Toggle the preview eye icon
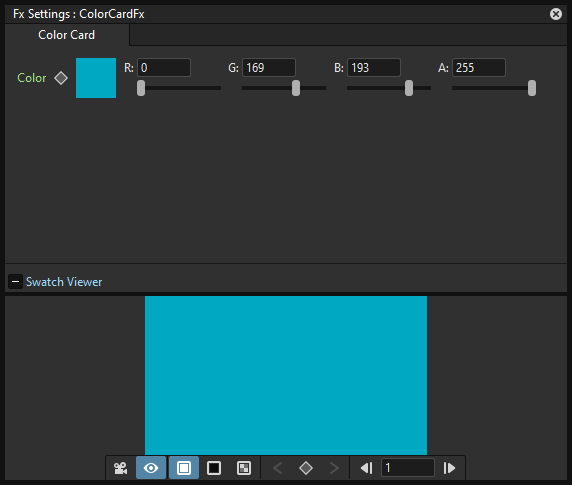Viewport: 572px width, 485px height. tap(151, 468)
